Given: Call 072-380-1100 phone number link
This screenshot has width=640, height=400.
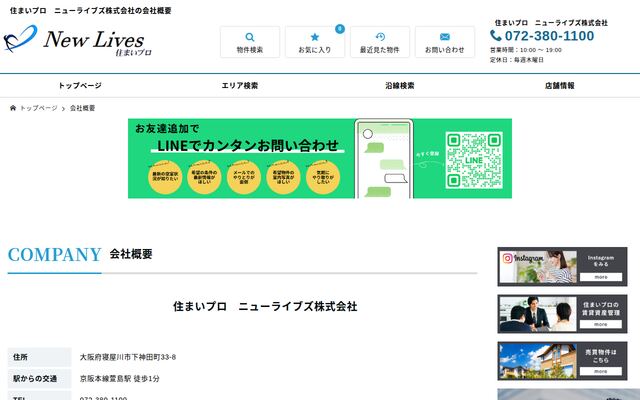Looking at the screenshot, I should click(x=549, y=36).
